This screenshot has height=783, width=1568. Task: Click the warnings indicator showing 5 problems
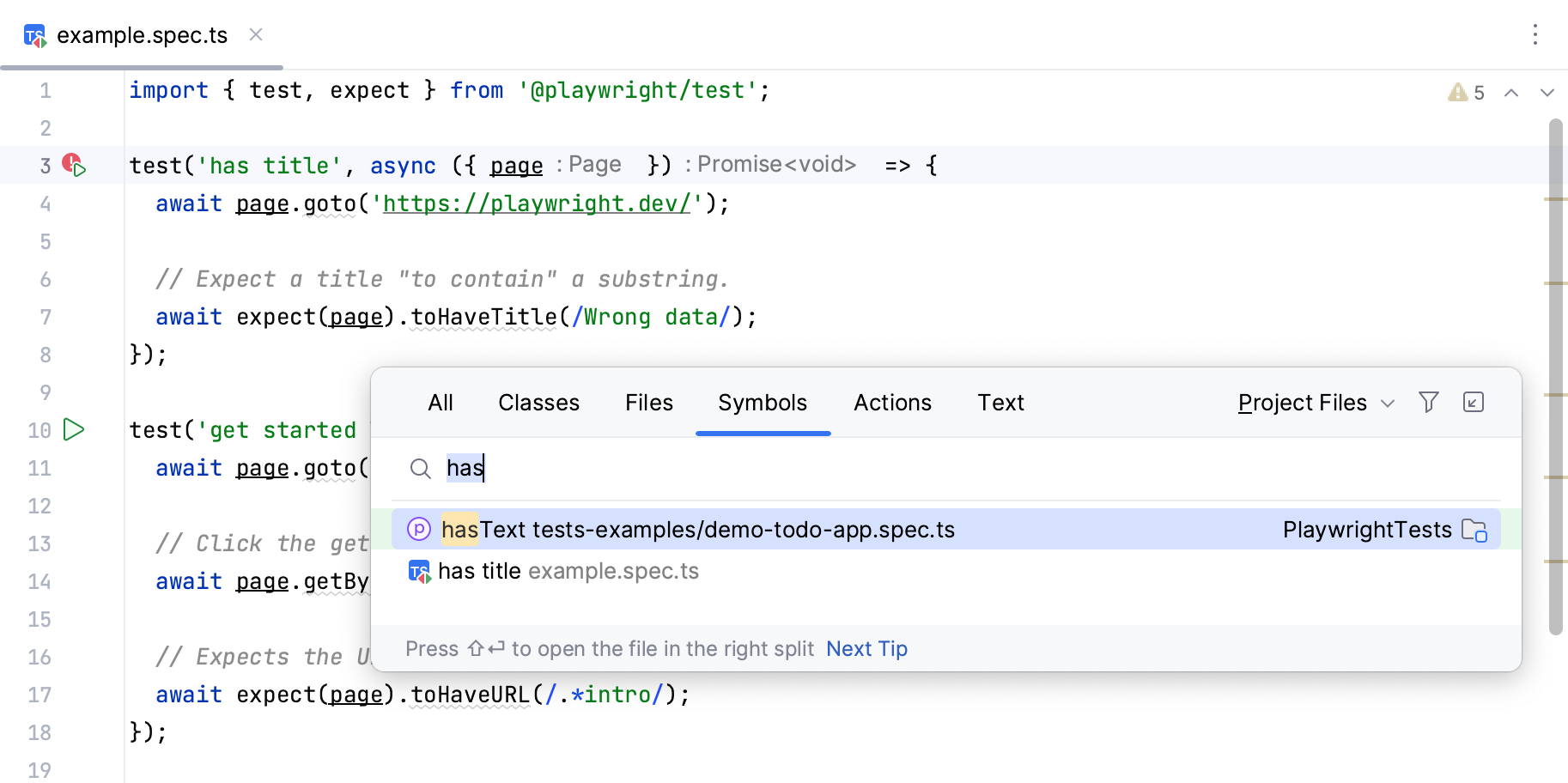pos(1466,93)
